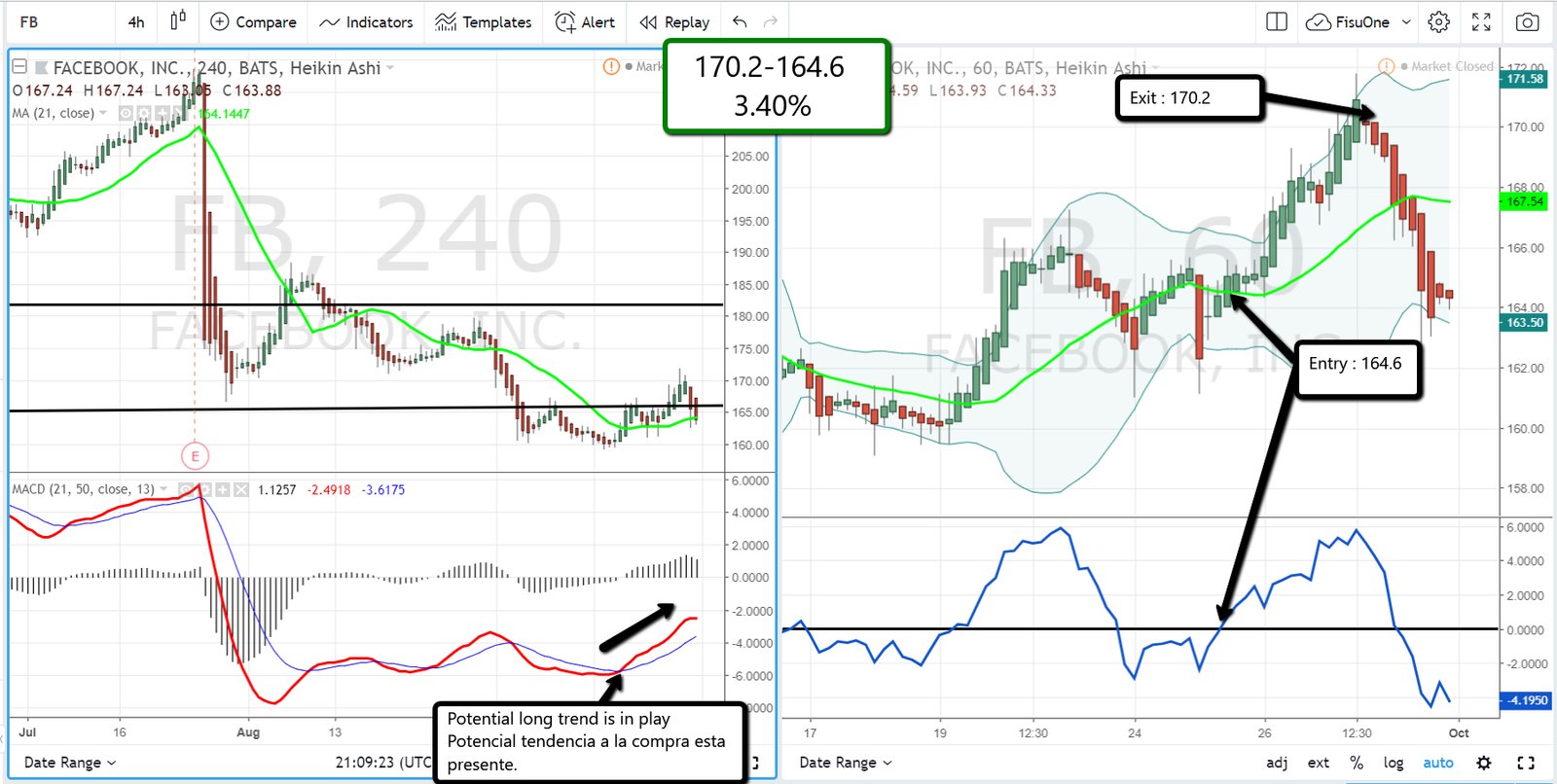Click the Compare symbol button

click(253, 21)
